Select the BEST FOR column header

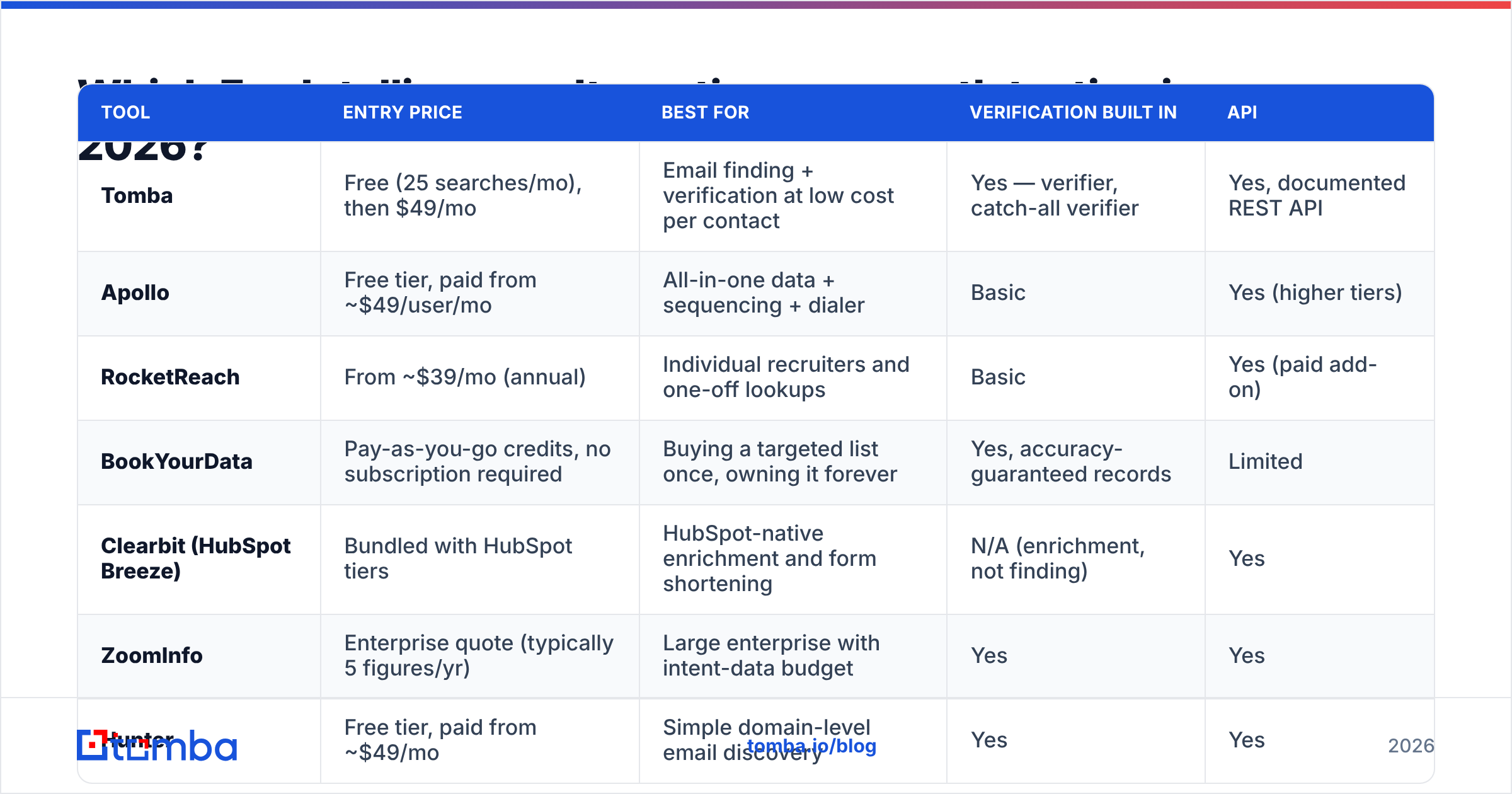click(706, 113)
